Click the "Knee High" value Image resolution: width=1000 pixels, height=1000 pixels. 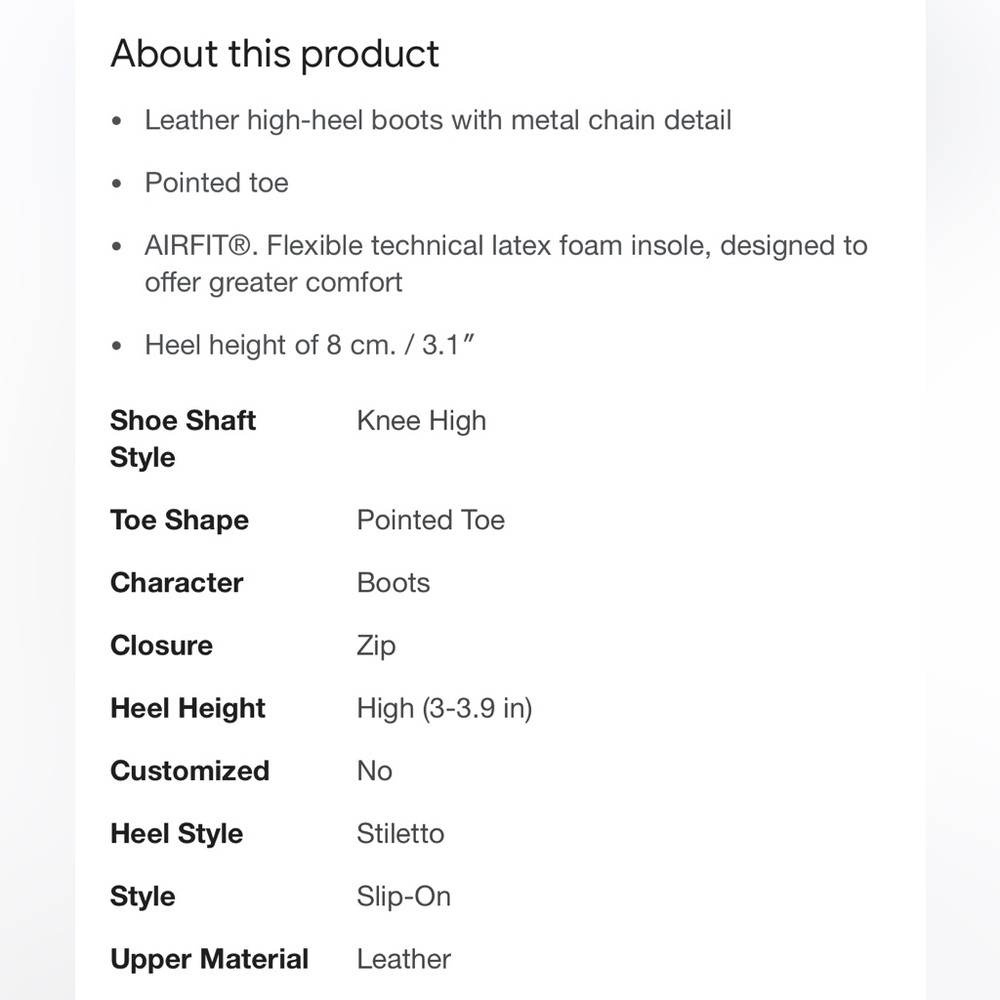(421, 421)
